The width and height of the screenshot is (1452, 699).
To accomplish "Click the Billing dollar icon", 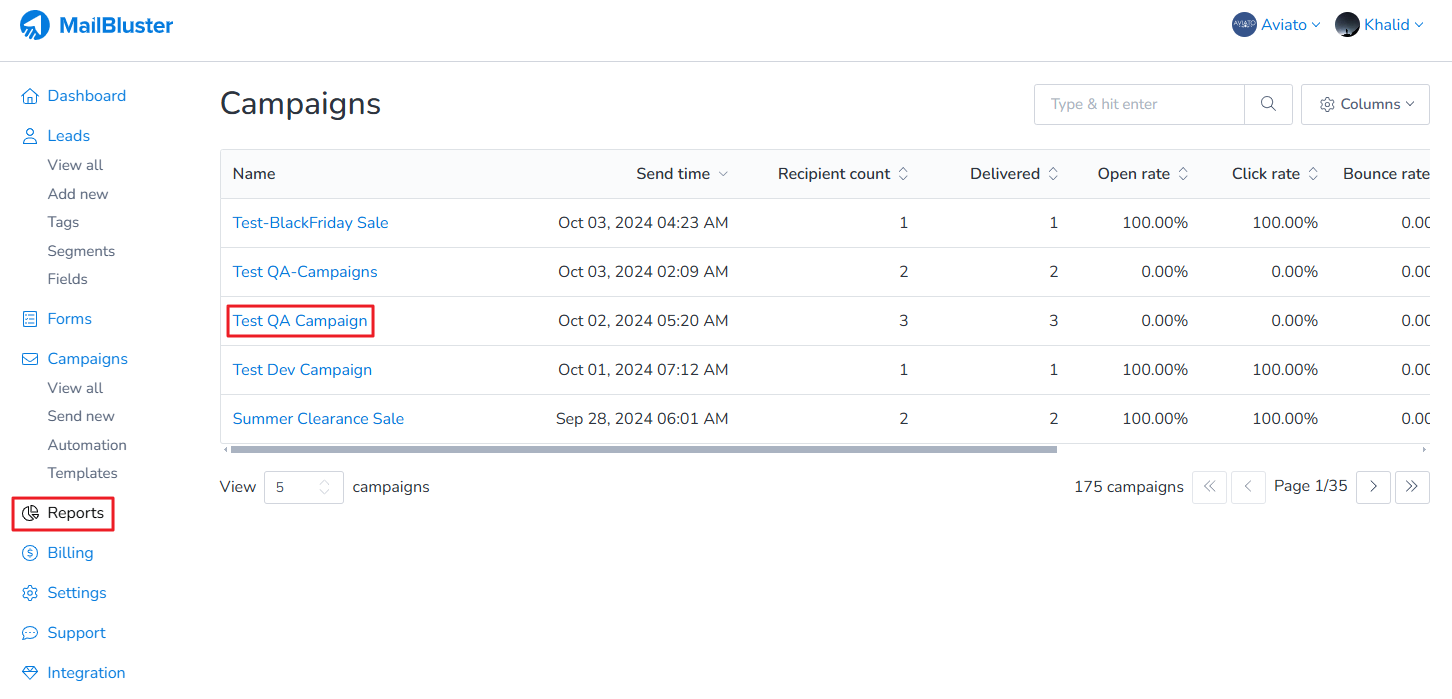I will tap(30, 553).
